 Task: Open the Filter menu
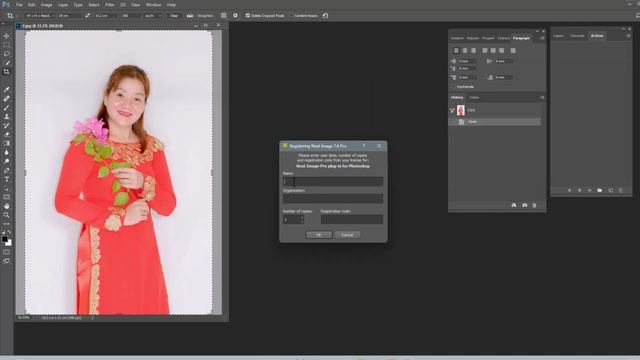pos(110,5)
